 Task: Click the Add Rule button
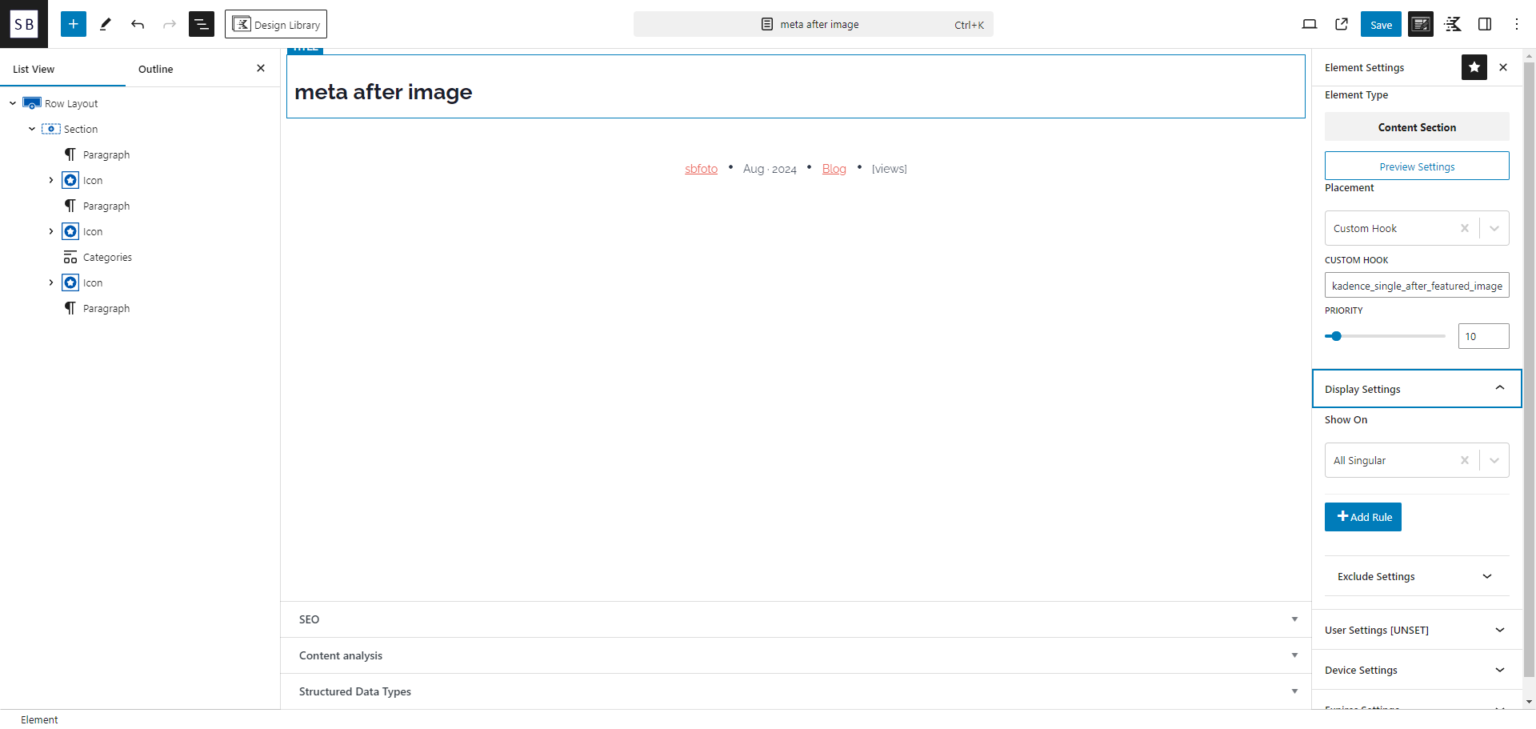(1363, 517)
